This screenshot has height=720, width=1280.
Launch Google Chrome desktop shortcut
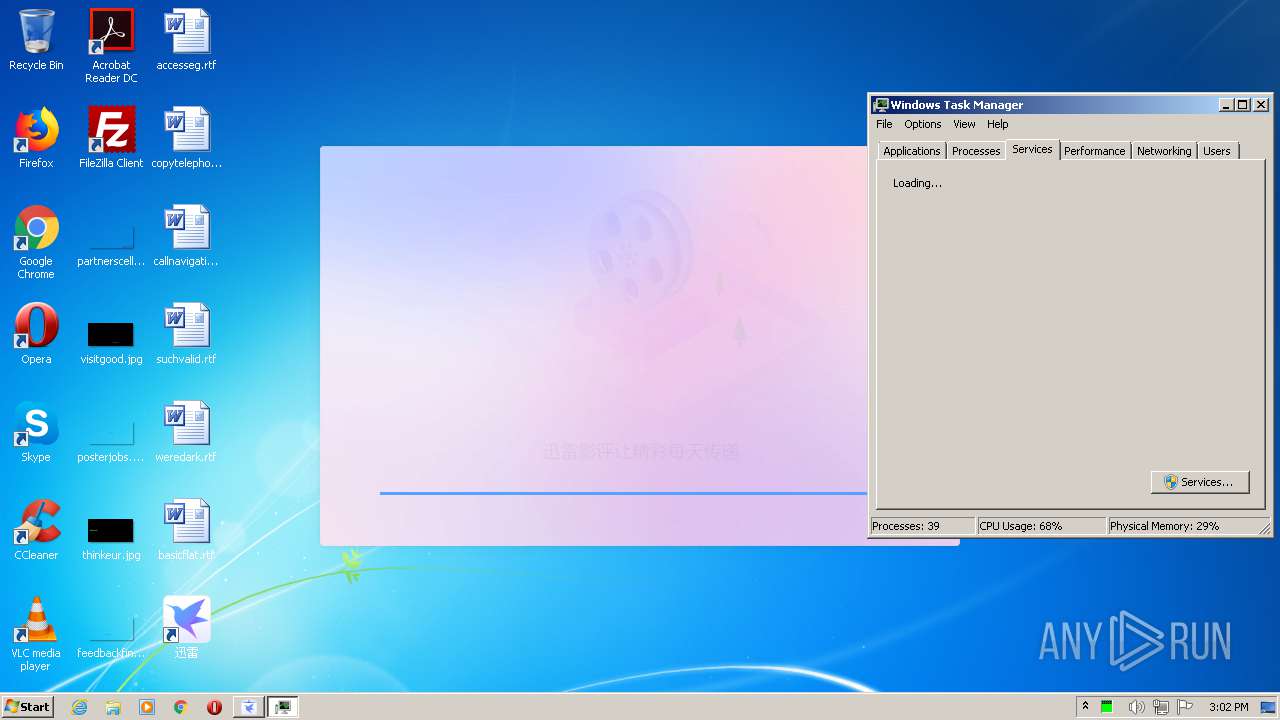click(x=36, y=242)
